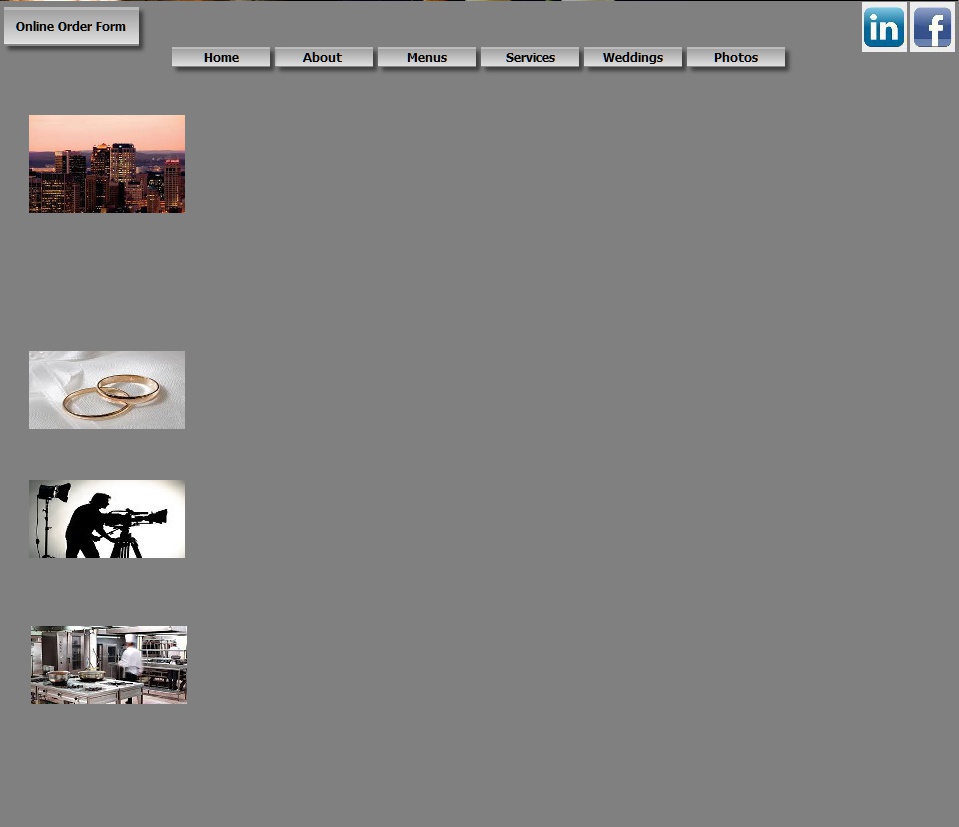Viewport: 959px width, 827px height.
Task: Start an online order from top-left button
Action: coord(71,27)
